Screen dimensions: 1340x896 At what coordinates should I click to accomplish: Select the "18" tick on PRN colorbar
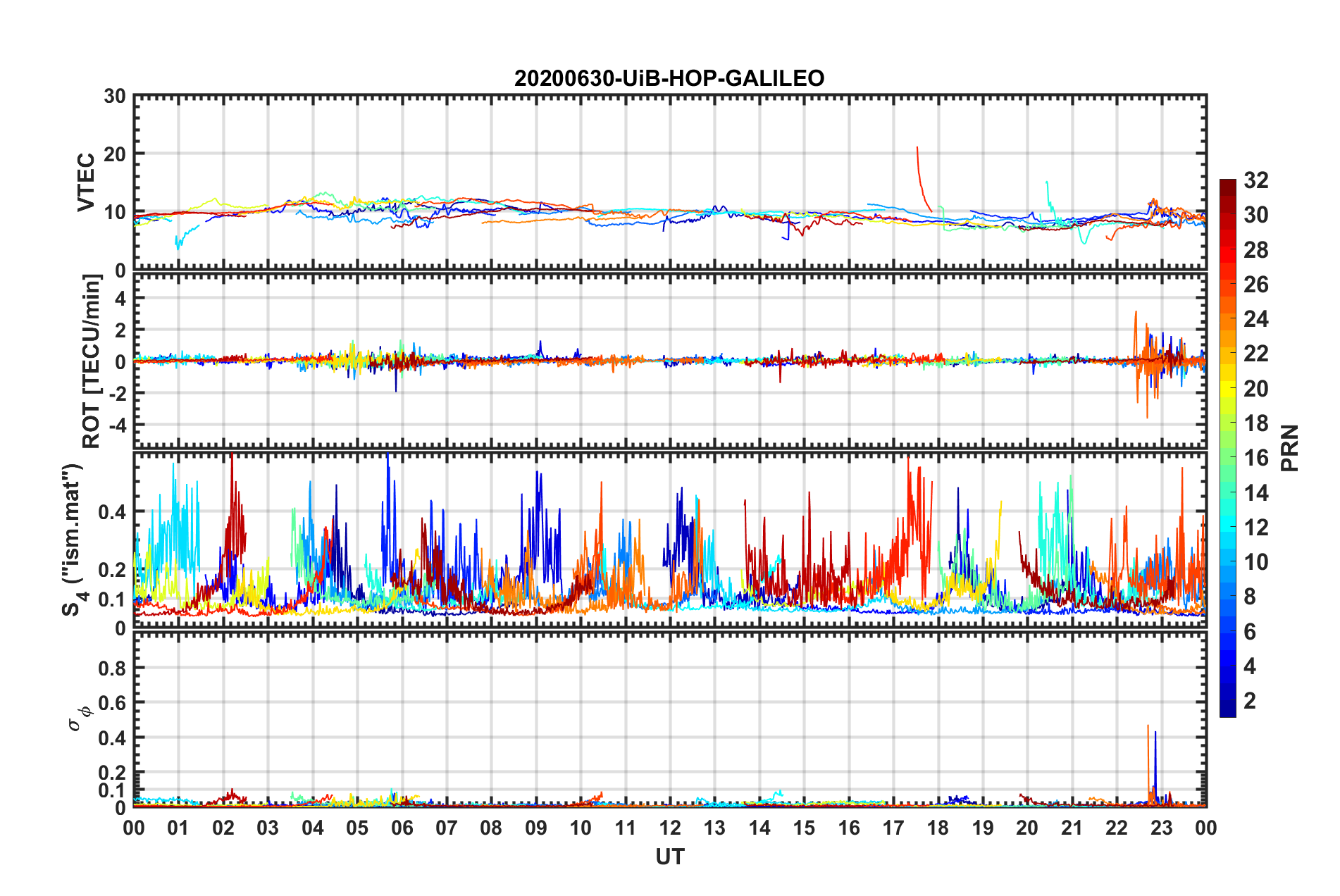1255,423
